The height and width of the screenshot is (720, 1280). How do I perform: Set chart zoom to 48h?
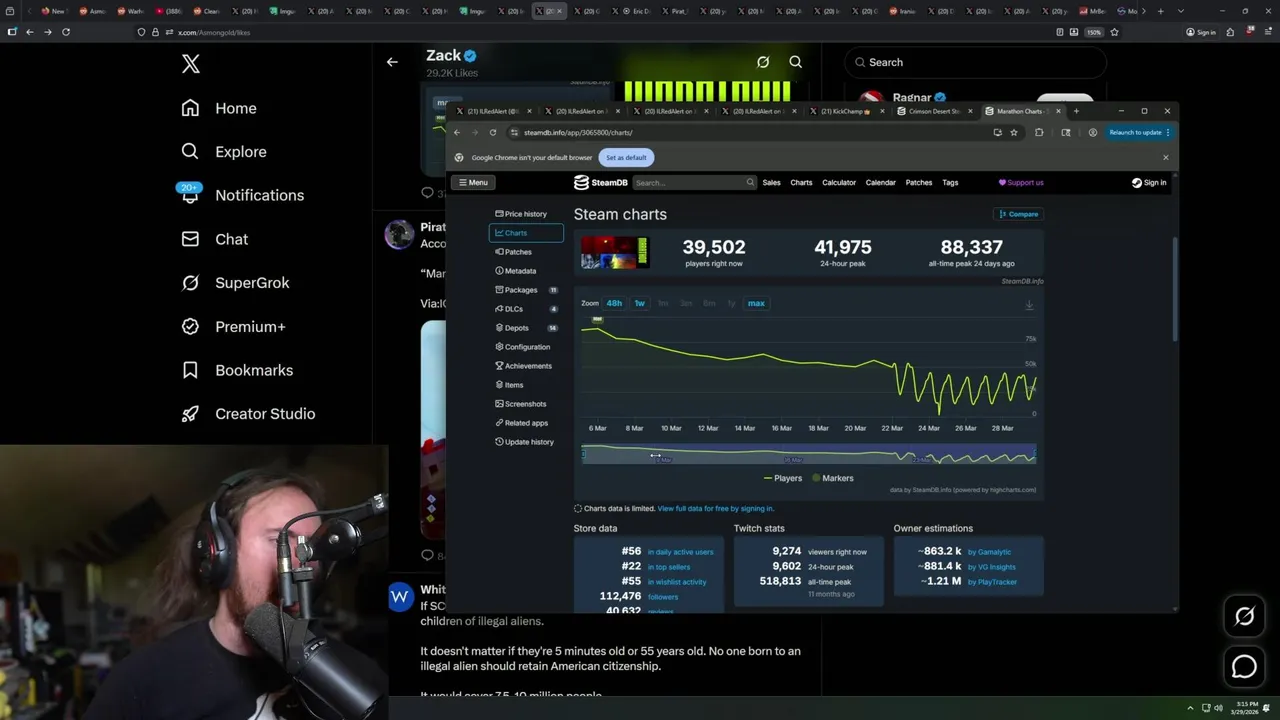(x=614, y=303)
